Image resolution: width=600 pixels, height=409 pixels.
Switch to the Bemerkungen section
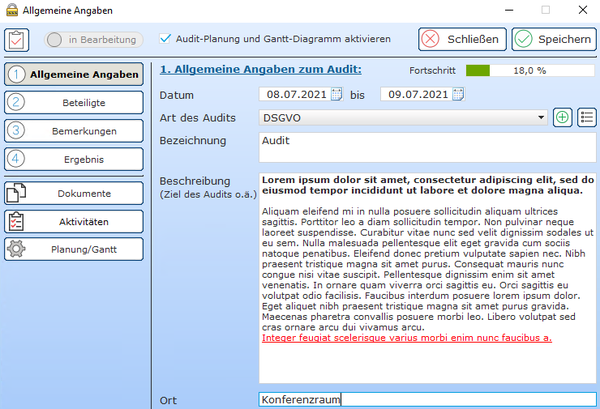click(x=74, y=131)
